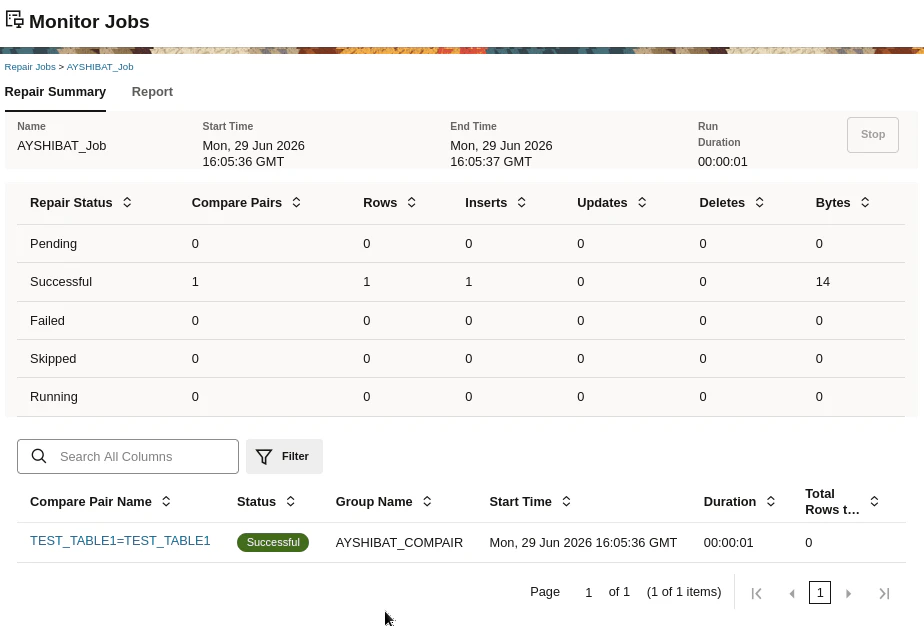Sort by Inserts column arrows
The image size is (924, 626).
522,203
